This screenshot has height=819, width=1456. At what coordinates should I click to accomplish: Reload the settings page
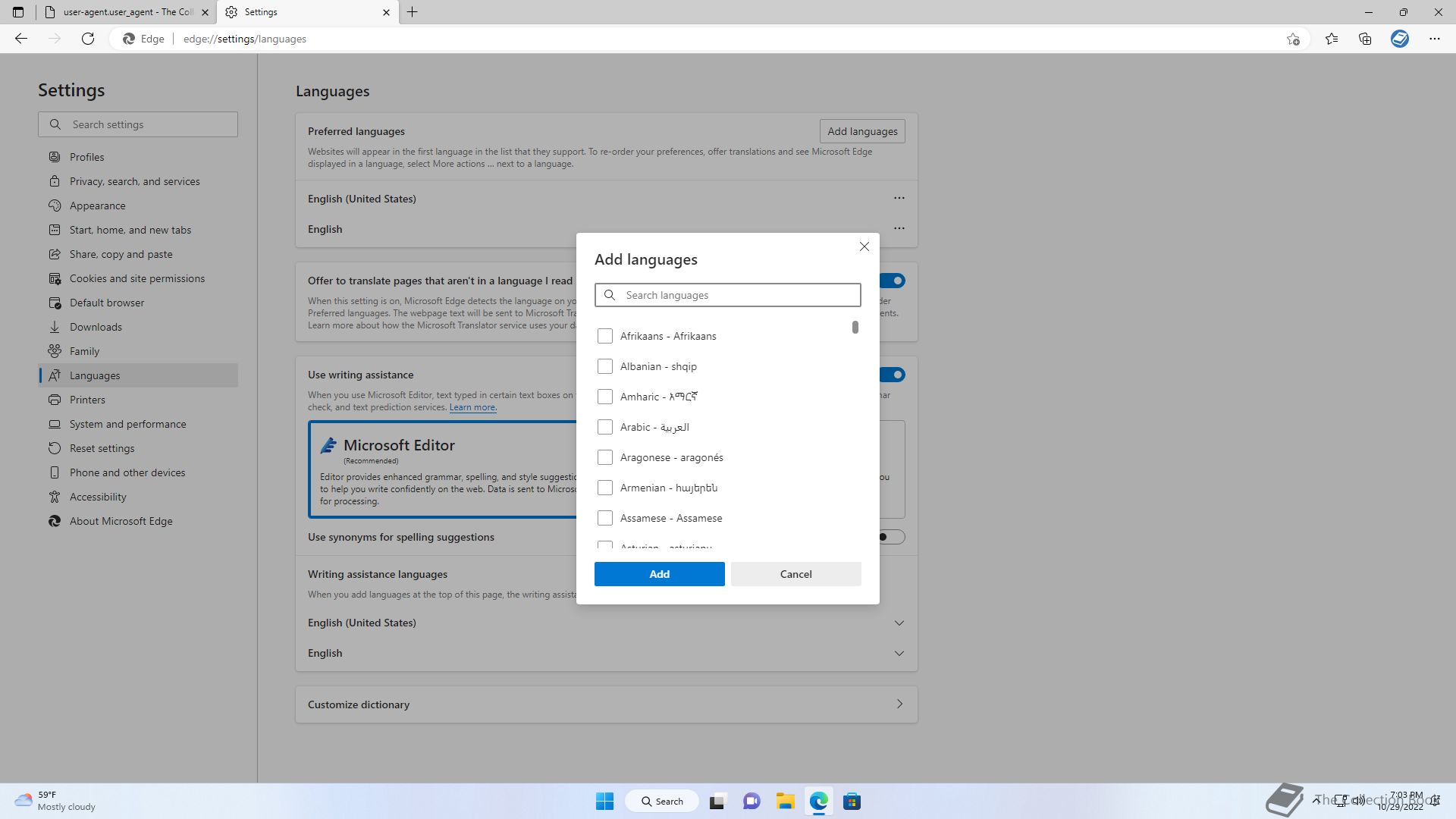click(x=88, y=39)
